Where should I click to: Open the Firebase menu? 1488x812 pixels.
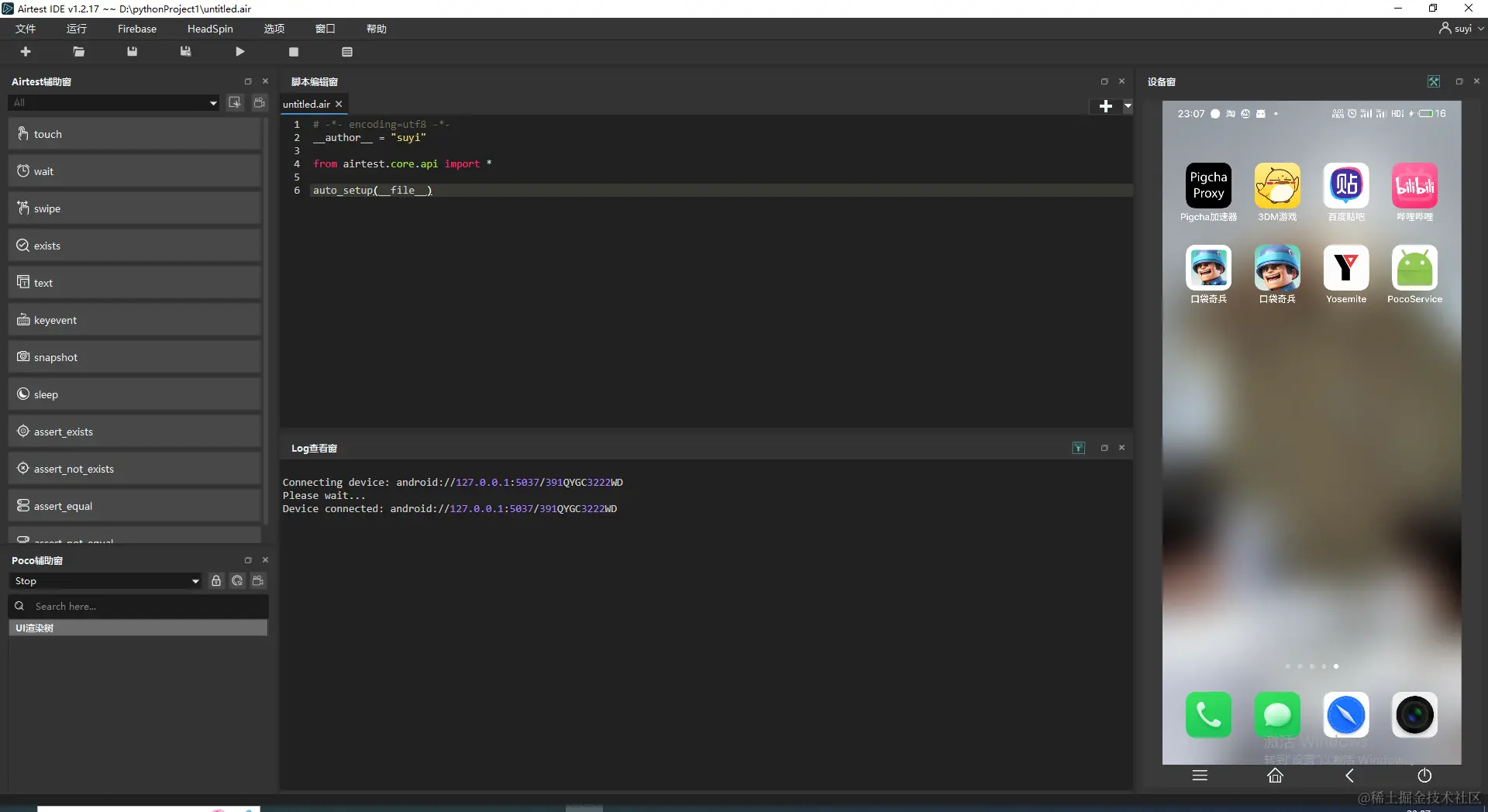click(x=137, y=29)
